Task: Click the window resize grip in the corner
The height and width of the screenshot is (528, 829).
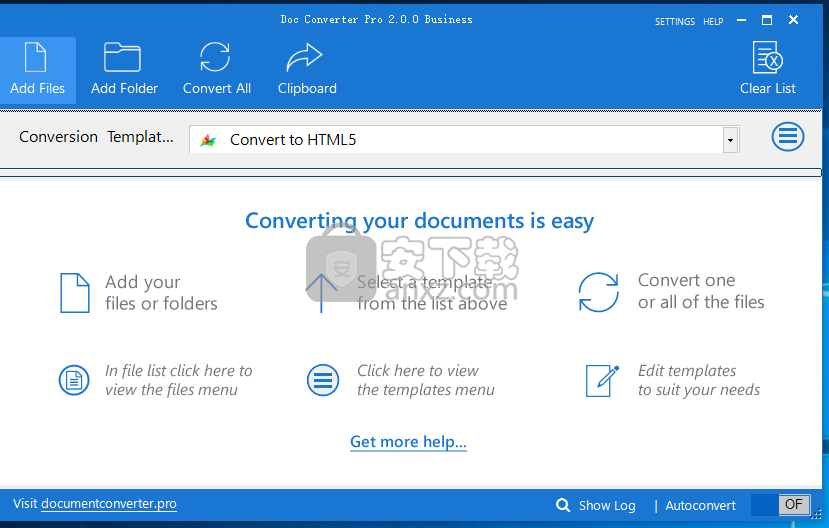Action: tap(816, 515)
